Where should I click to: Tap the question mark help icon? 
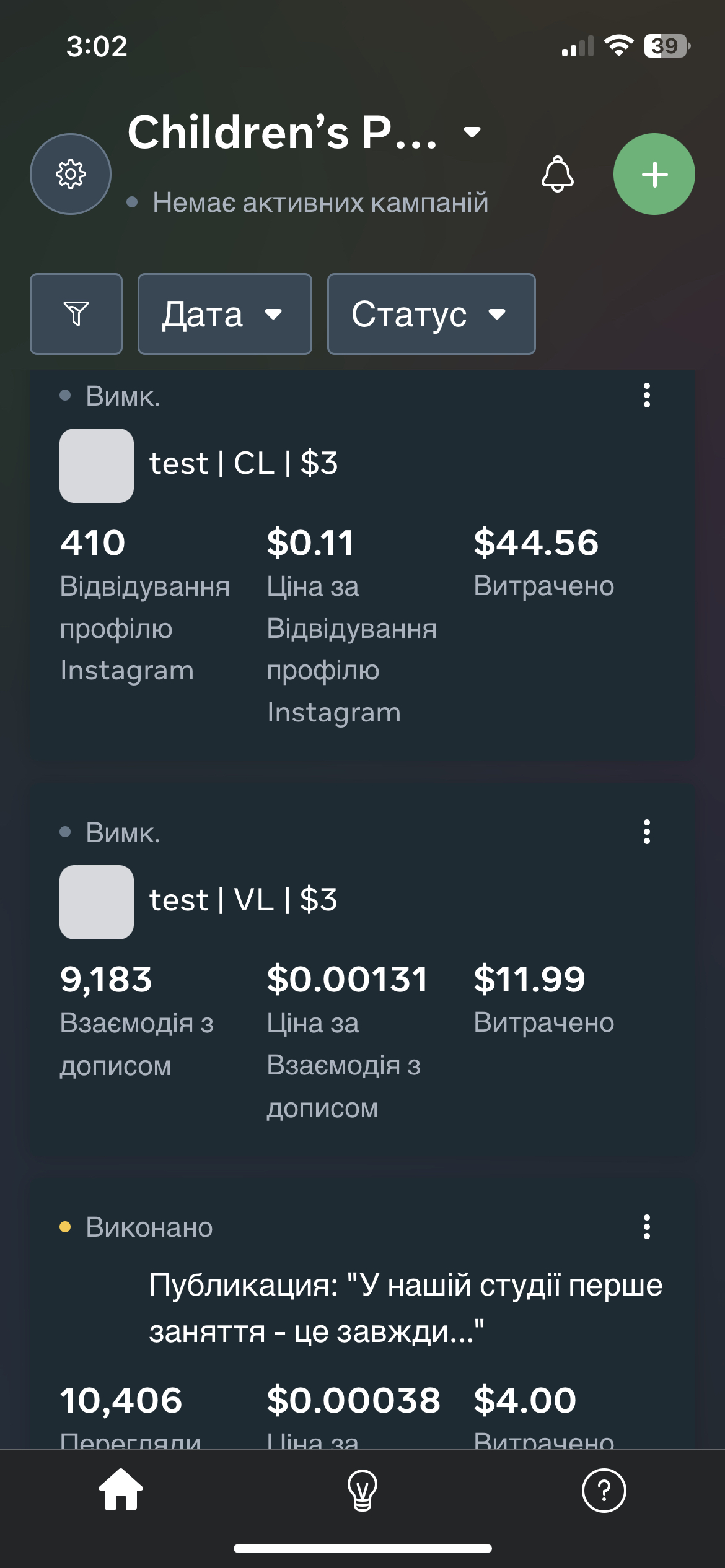(604, 1491)
